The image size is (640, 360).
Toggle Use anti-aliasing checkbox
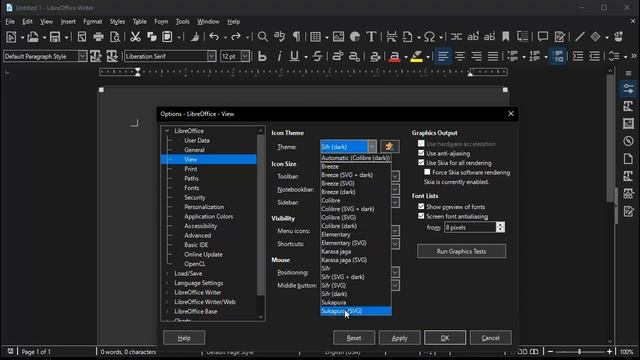[x=421, y=153]
